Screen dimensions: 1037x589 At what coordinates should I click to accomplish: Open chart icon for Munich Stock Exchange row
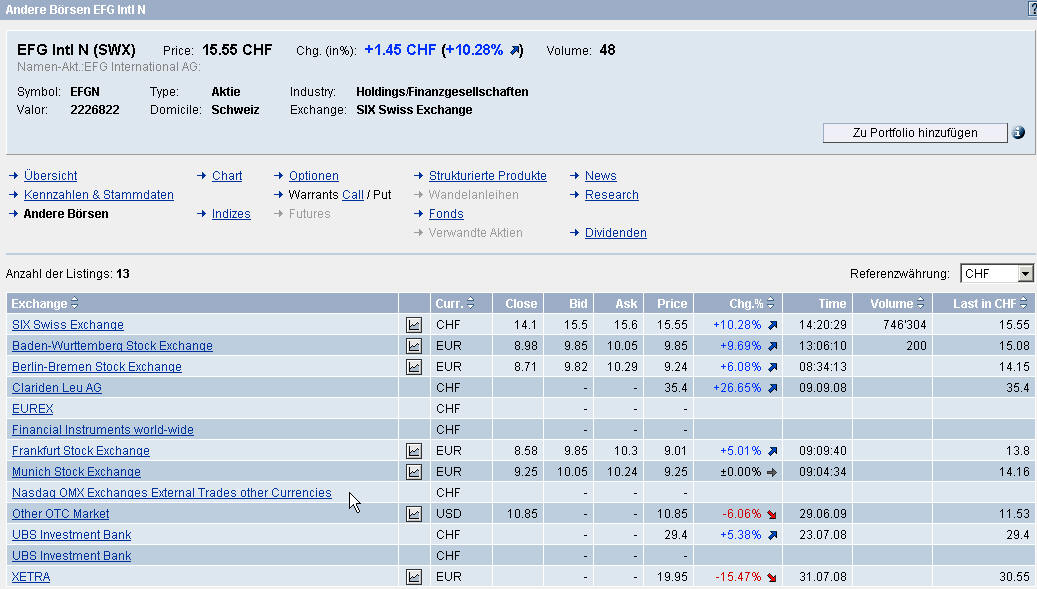[x=414, y=472]
